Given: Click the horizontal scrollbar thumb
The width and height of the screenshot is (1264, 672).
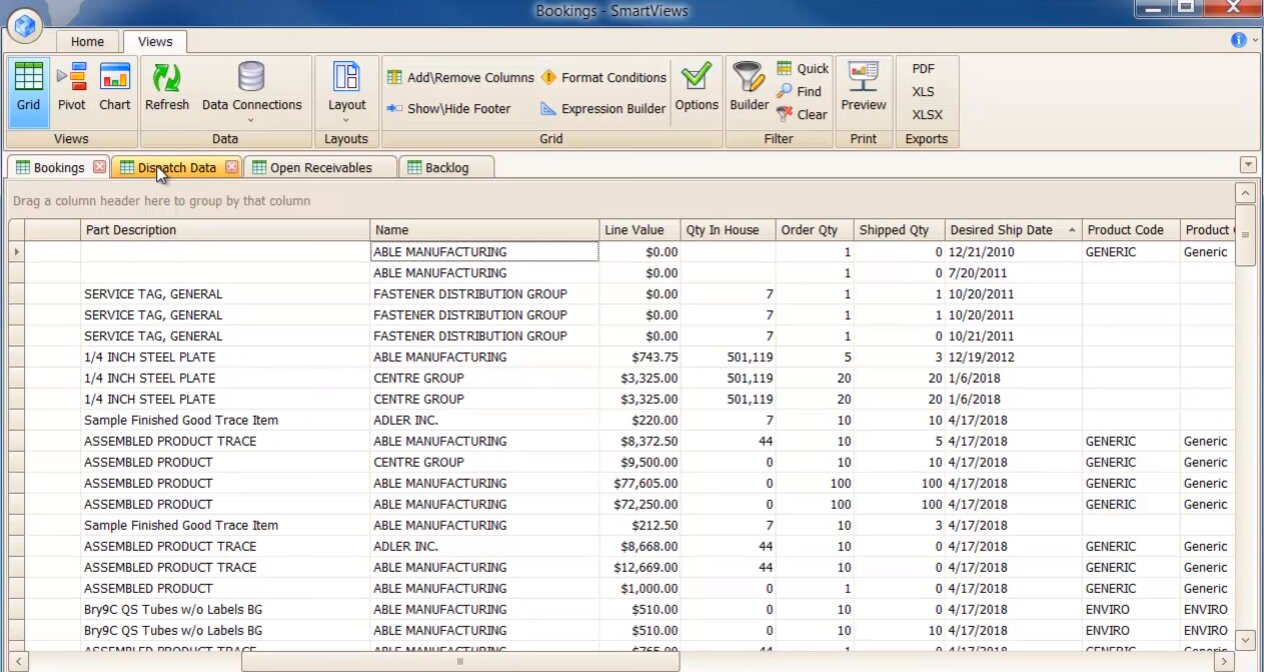Looking at the screenshot, I should coord(460,661).
